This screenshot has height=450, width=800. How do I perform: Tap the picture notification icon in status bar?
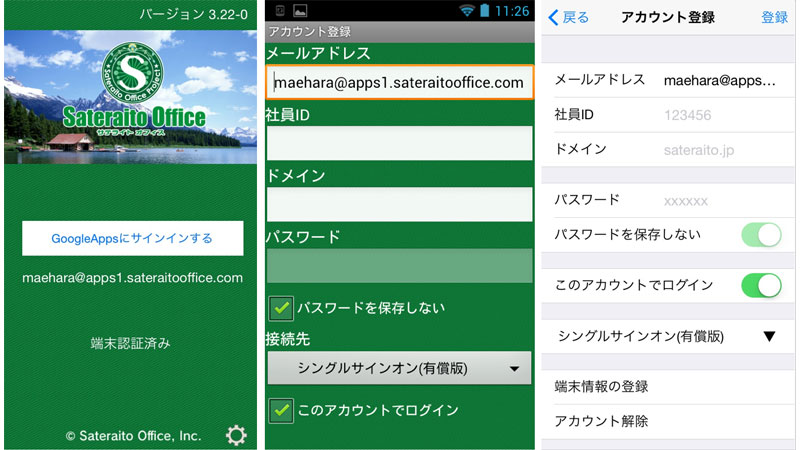tap(300, 10)
